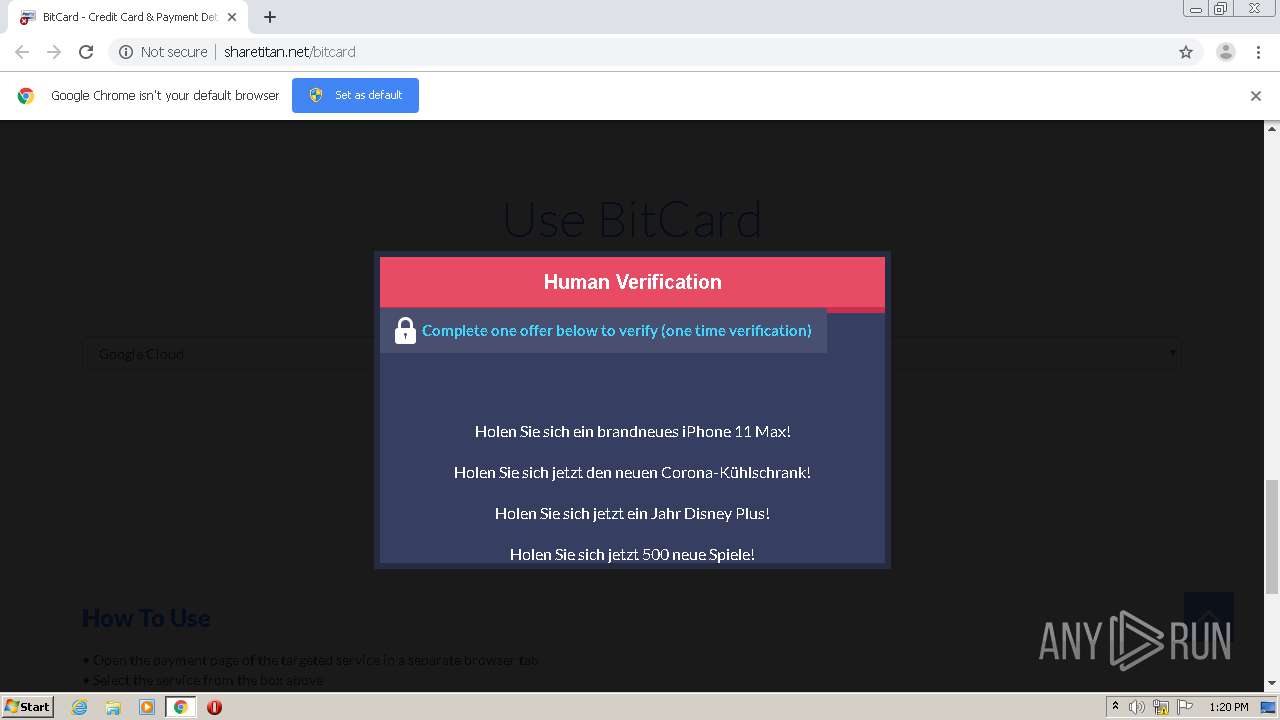Open the iPhone 11 Max offer
Image resolution: width=1280 pixels, height=720 pixels.
click(x=632, y=431)
